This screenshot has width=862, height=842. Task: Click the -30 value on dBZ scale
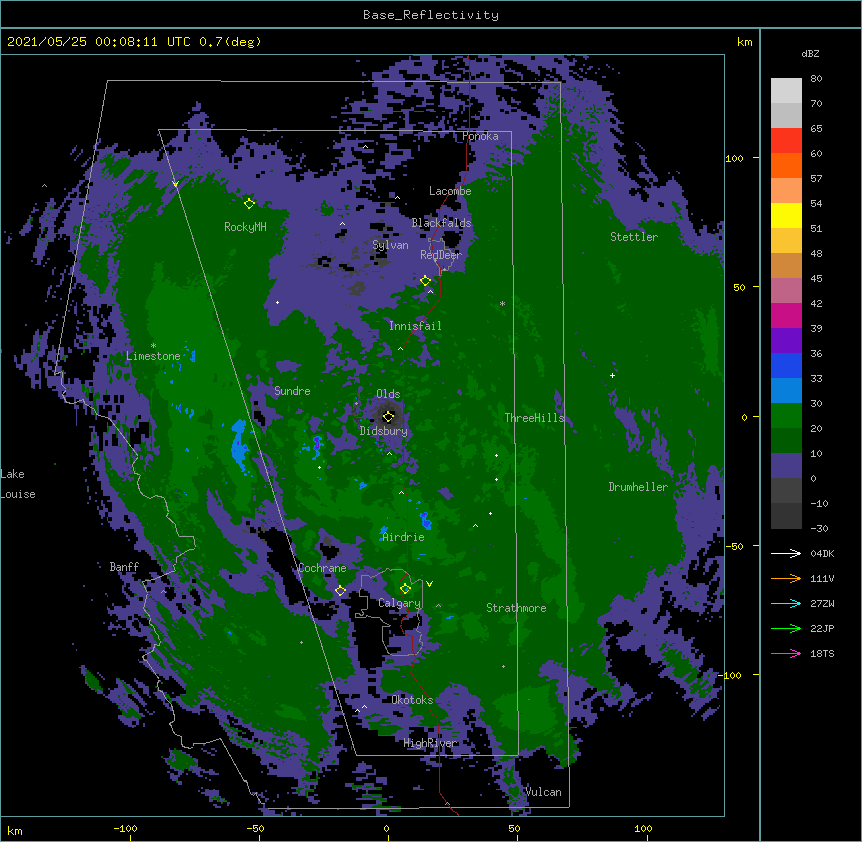[x=819, y=529]
